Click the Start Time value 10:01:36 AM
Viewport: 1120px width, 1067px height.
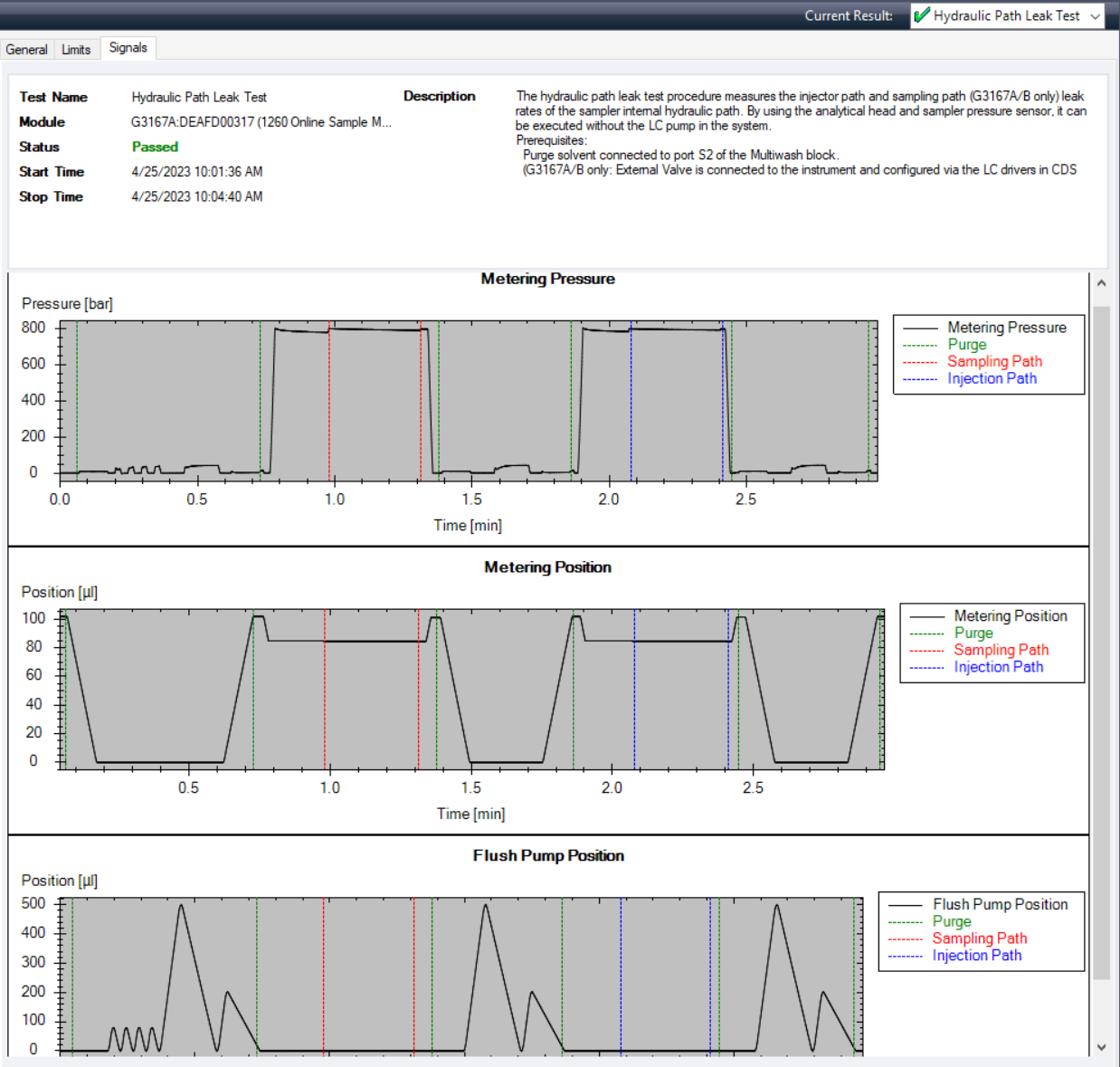pos(197,172)
